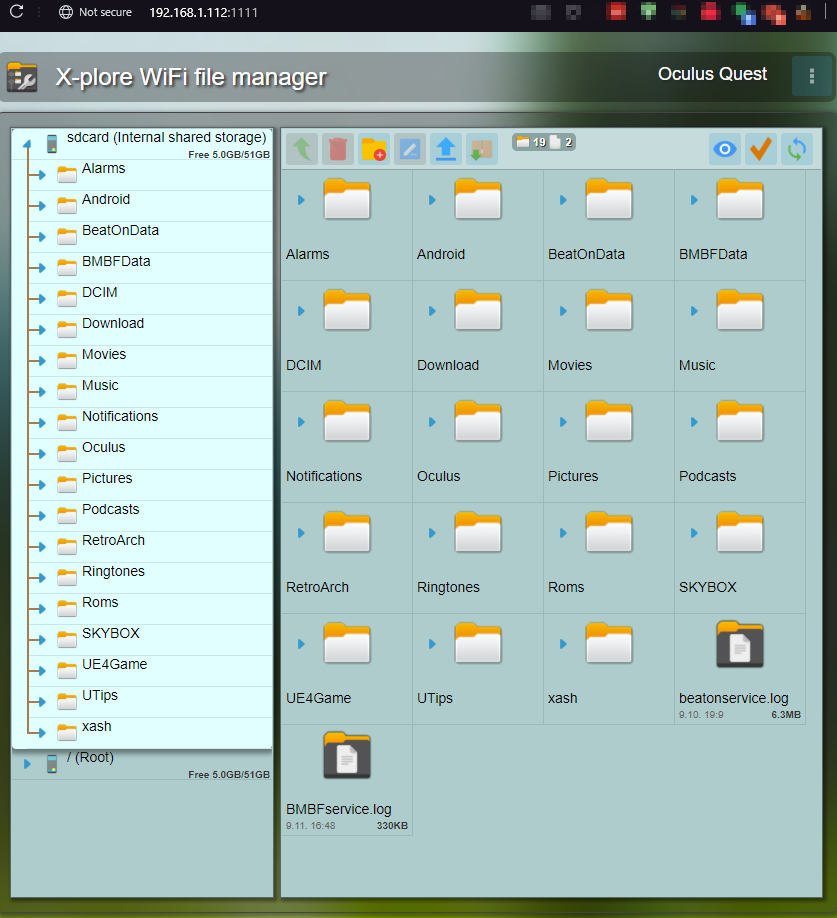837x918 pixels.
Task: Click the 19 folders 2 files counter
Action: (544, 142)
